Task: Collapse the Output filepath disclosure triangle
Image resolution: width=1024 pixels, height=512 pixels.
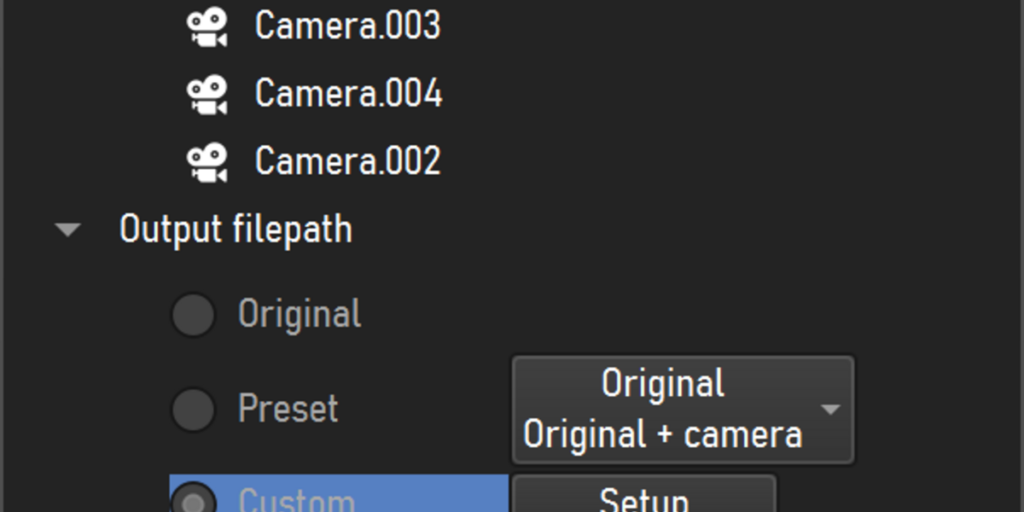Action: click(x=67, y=230)
